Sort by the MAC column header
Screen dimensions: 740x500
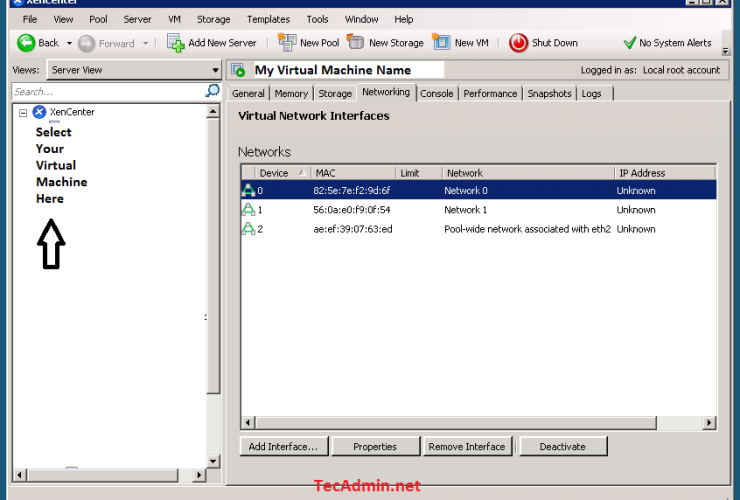(x=353, y=173)
